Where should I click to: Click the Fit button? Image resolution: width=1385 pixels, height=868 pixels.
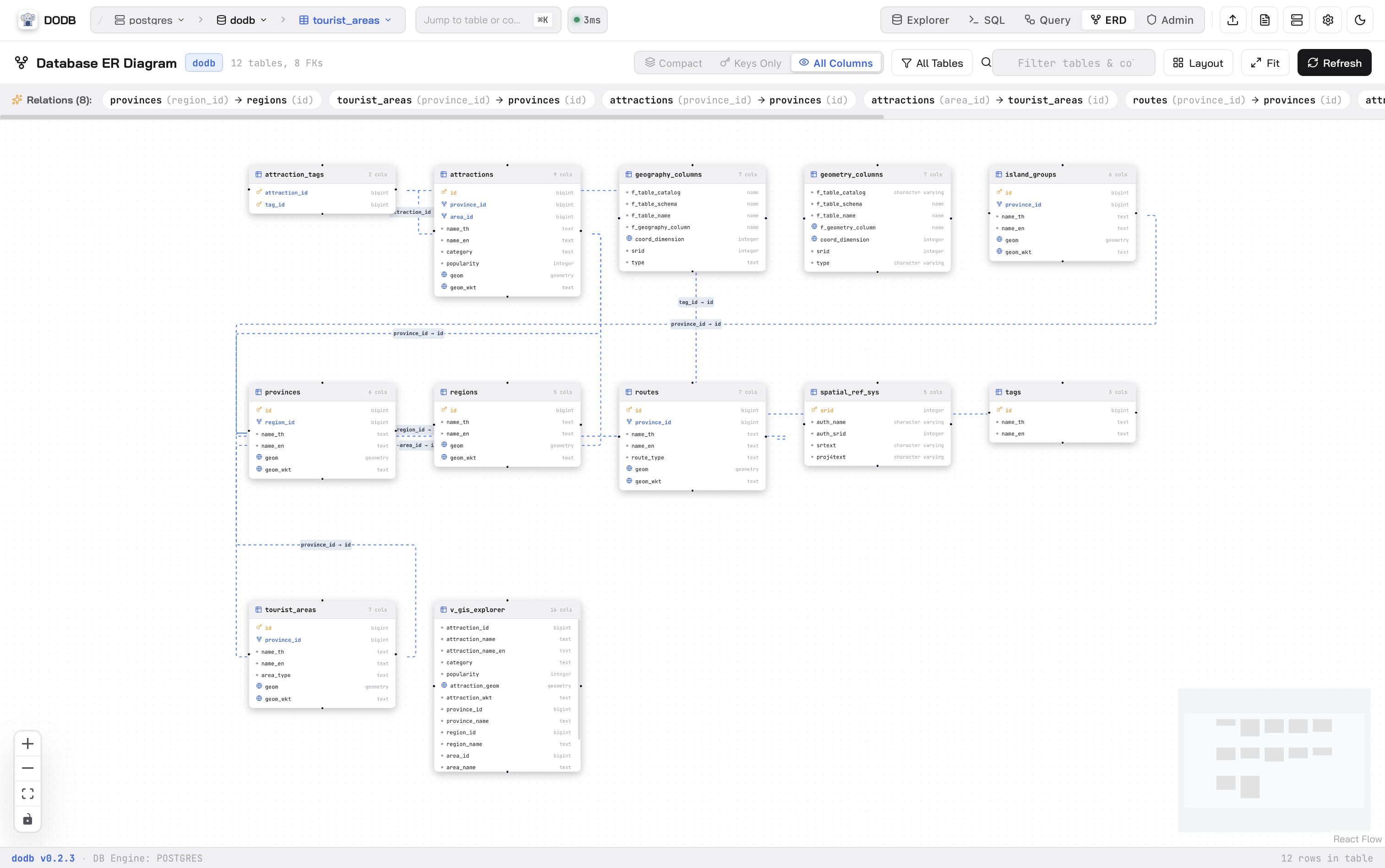pyautogui.click(x=1265, y=63)
